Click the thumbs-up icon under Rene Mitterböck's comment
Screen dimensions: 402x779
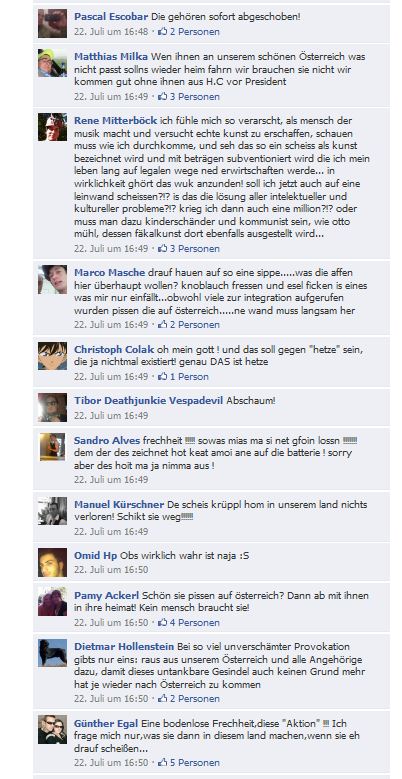[x=162, y=248]
